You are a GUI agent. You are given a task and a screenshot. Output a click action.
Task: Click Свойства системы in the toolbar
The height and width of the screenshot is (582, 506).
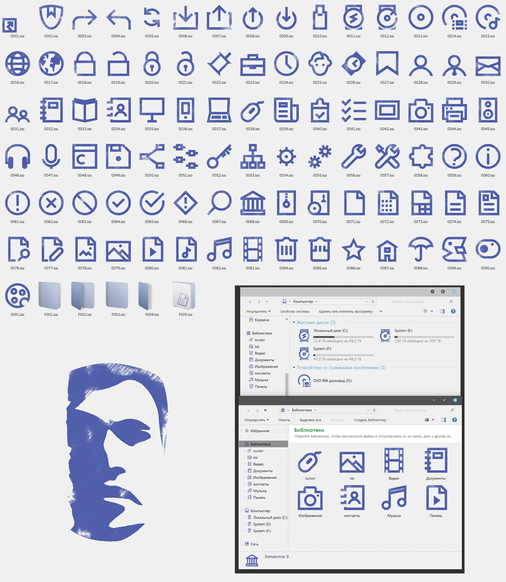294,311
